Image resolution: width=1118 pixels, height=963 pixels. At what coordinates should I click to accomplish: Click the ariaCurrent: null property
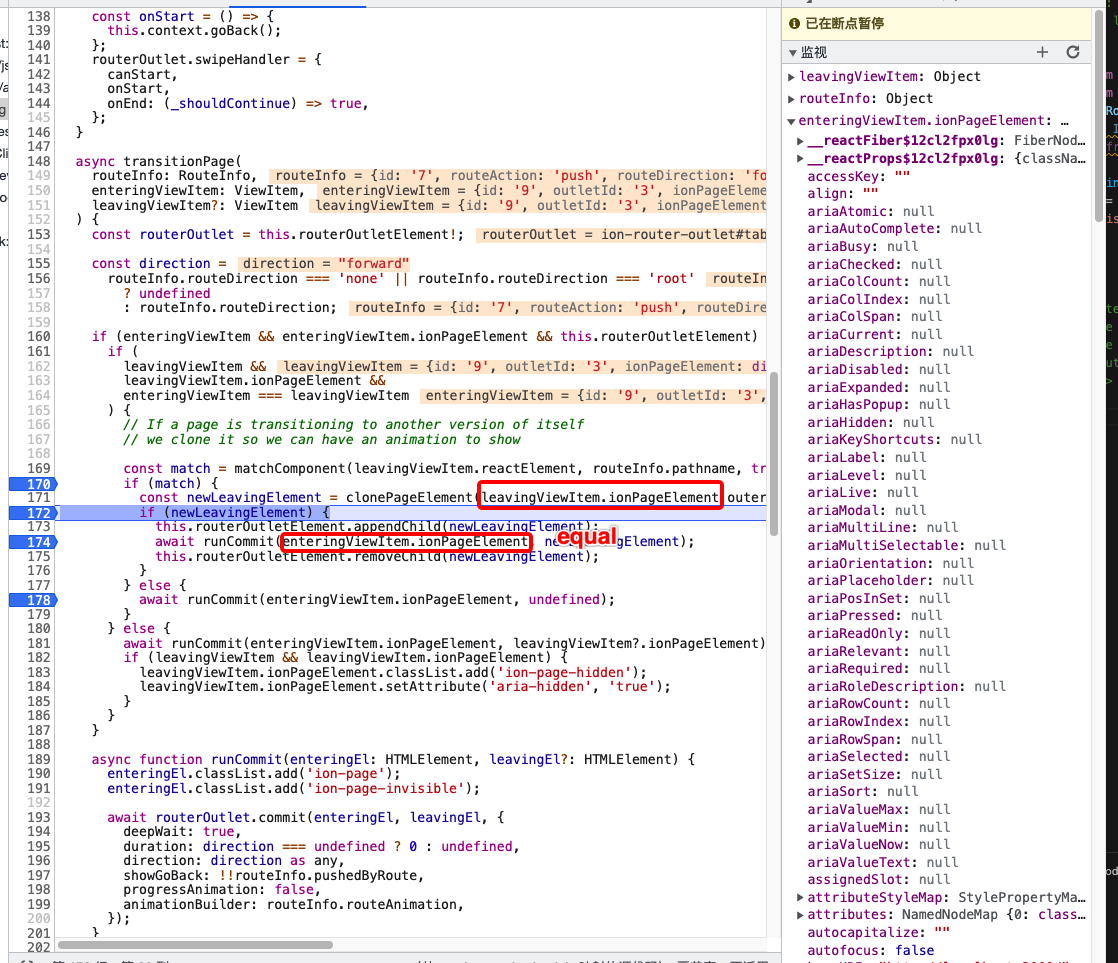[874, 334]
